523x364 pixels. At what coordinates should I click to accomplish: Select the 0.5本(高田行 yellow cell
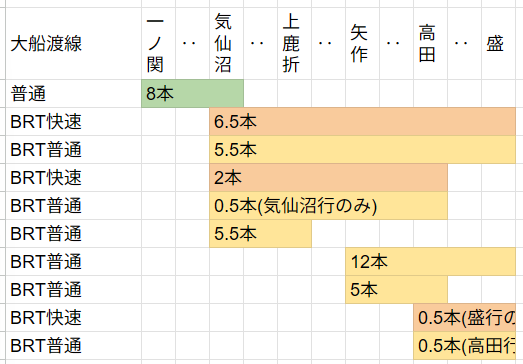point(465,346)
